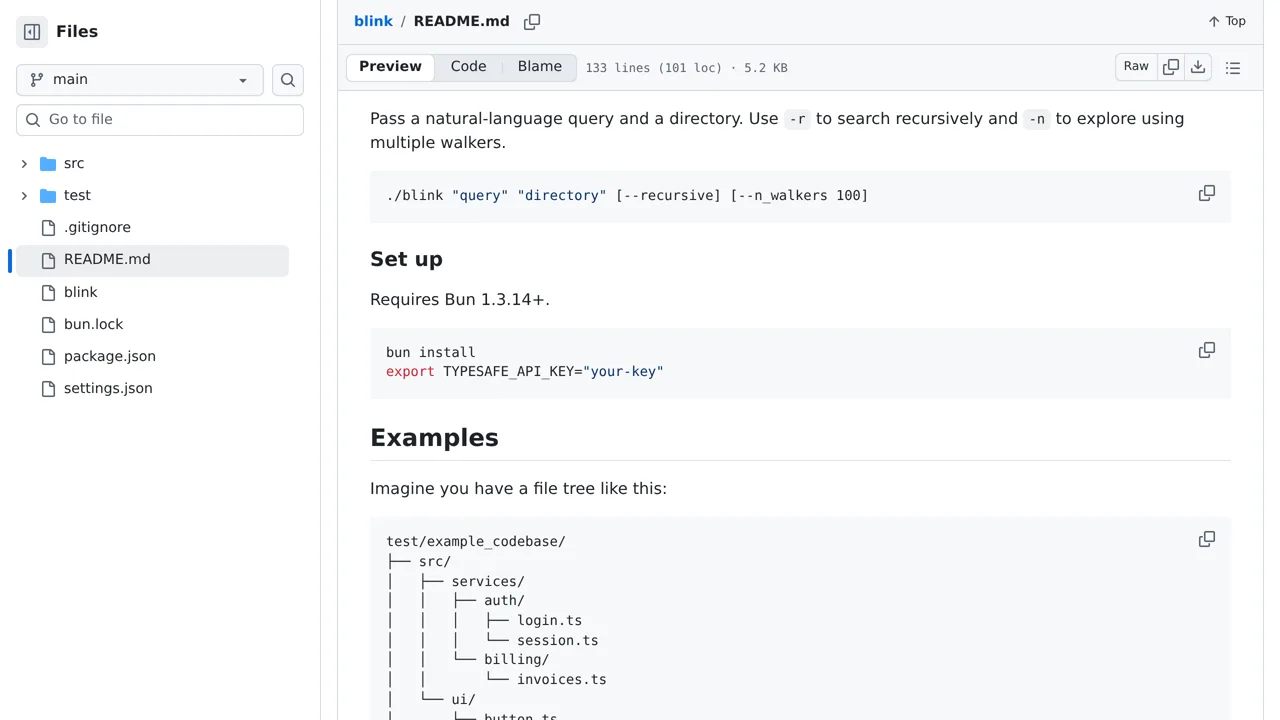Open the main branch selector dropdown

click(140, 80)
